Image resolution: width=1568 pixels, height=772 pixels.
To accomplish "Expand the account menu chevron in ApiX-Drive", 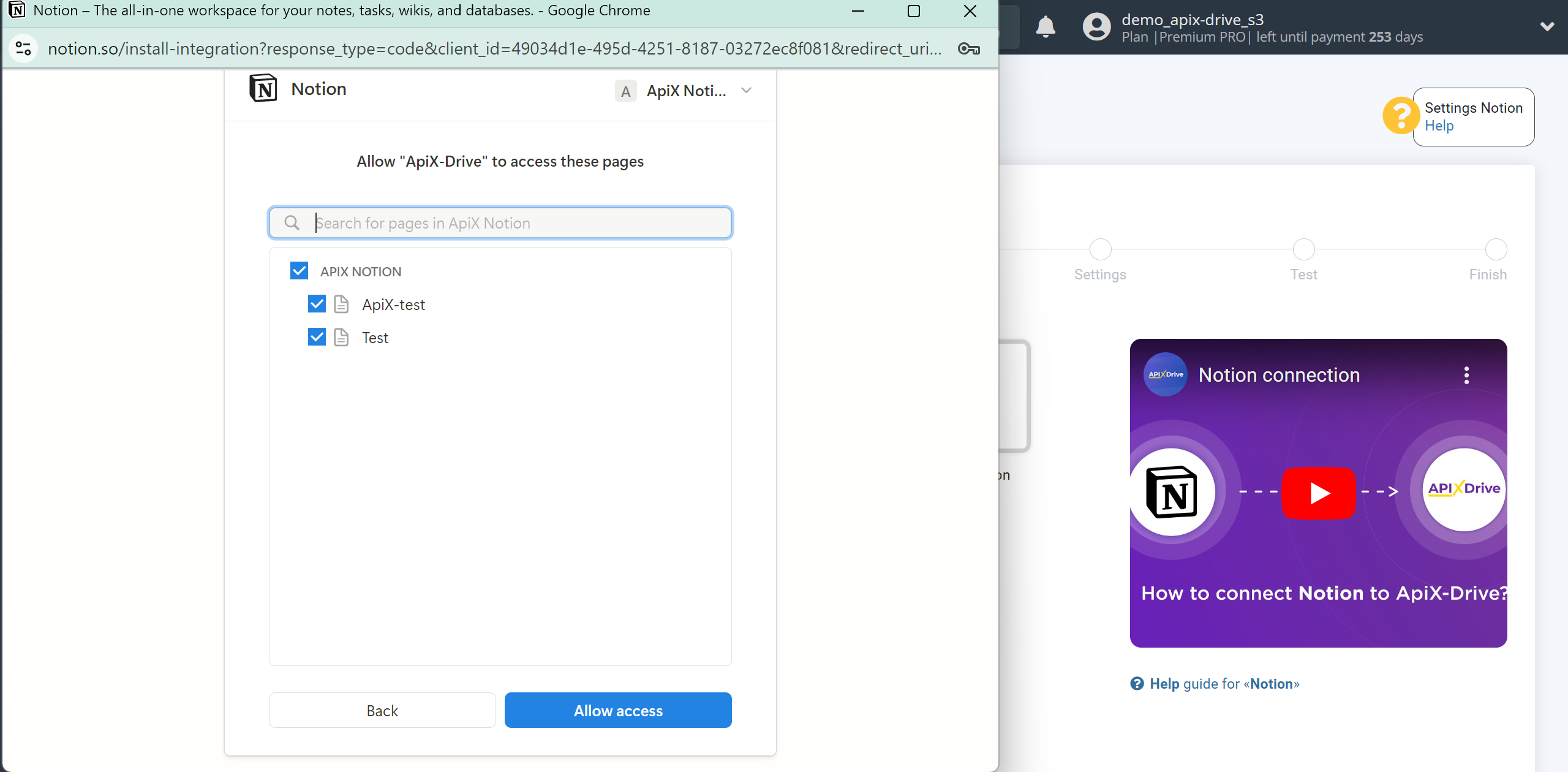I will [1547, 26].
